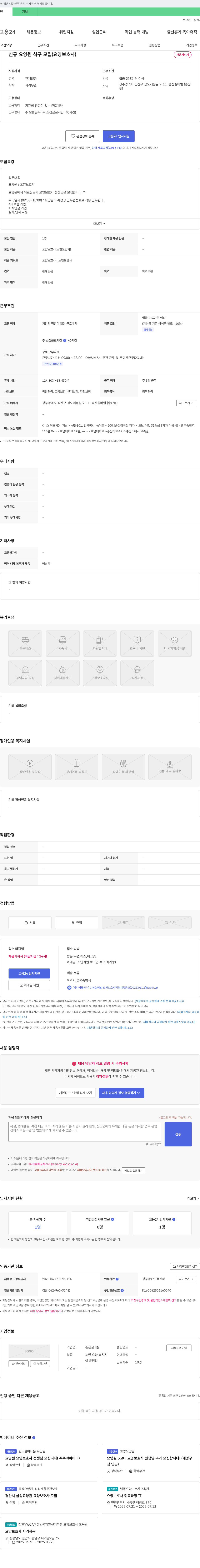Click the 채용정보 이력 button
Screen dimensions: 200x1568
point(179,1348)
